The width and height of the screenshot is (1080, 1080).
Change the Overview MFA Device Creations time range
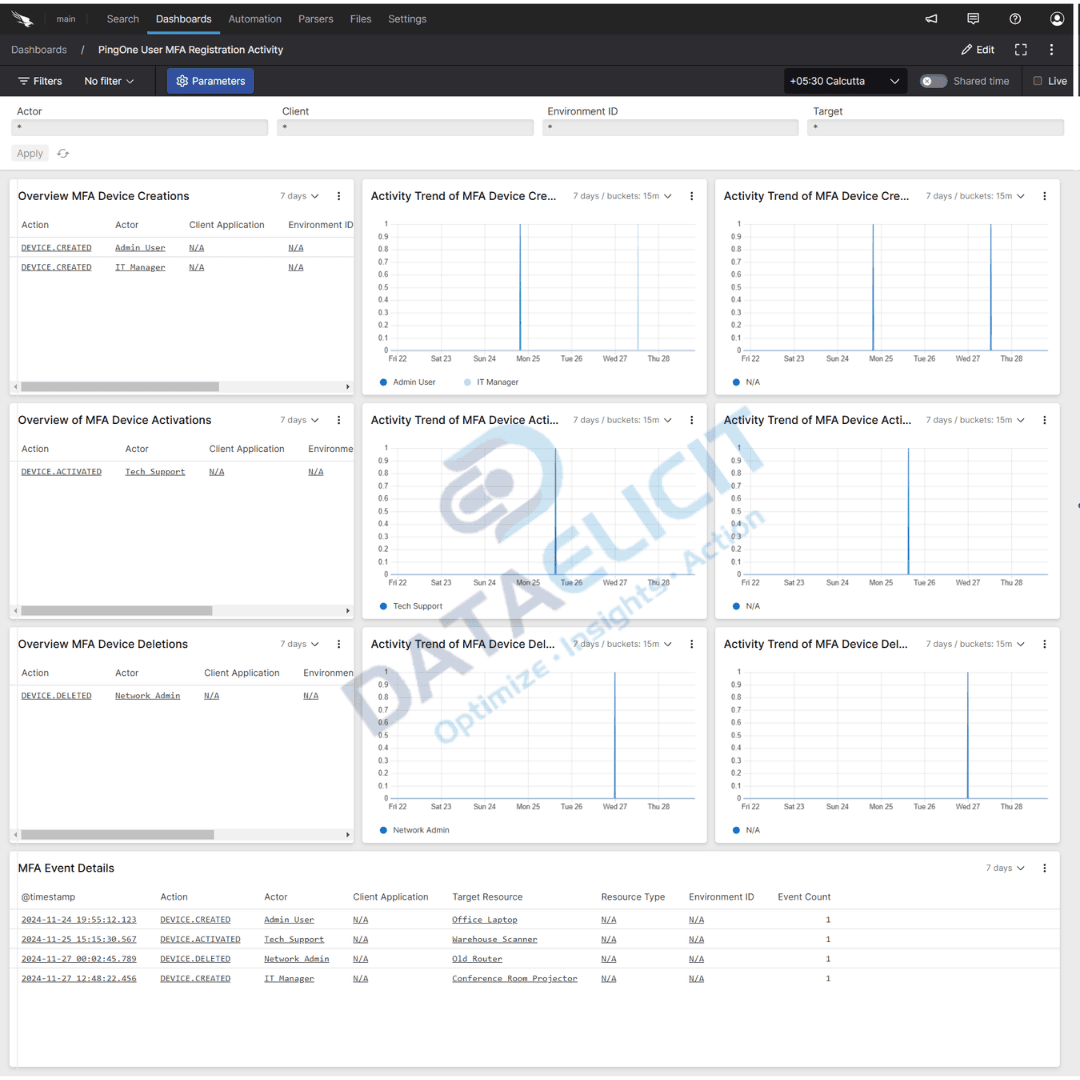coord(298,196)
